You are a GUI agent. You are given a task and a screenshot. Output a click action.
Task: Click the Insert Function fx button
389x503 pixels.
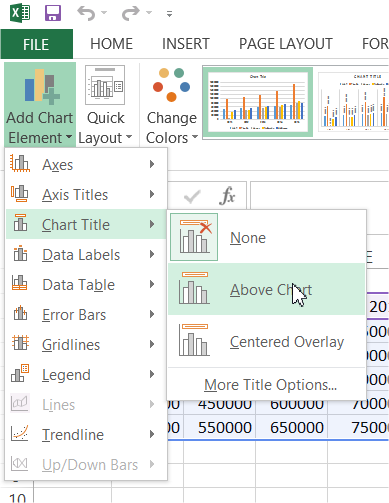click(227, 195)
